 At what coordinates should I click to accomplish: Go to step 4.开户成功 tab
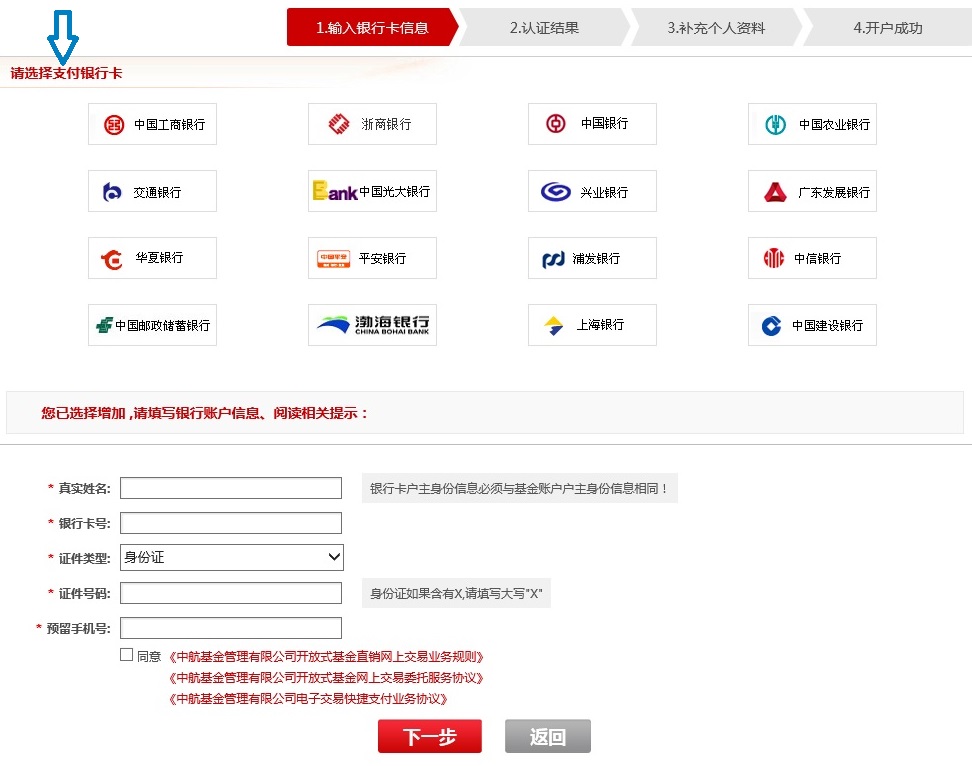tap(888, 27)
